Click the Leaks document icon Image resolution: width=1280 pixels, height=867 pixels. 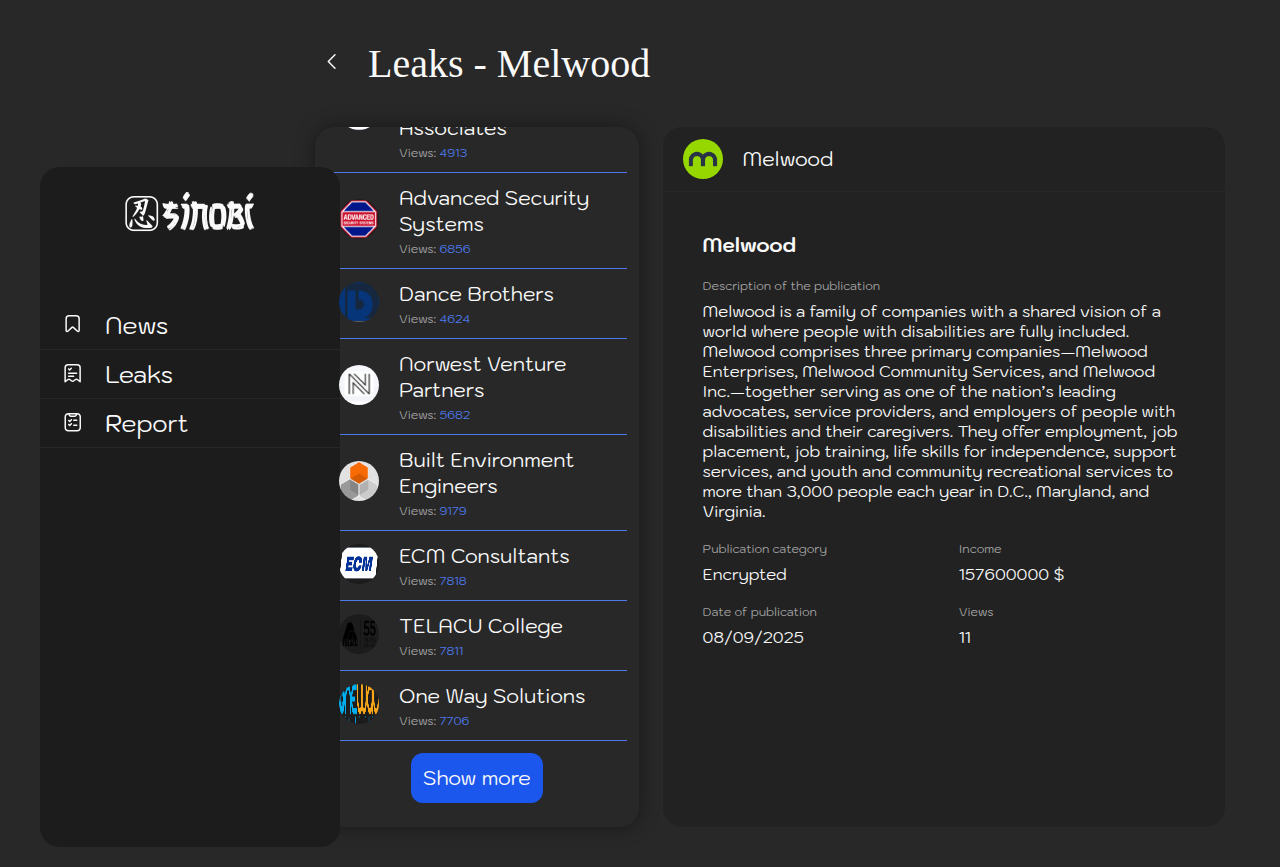pyautogui.click(x=73, y=374)
